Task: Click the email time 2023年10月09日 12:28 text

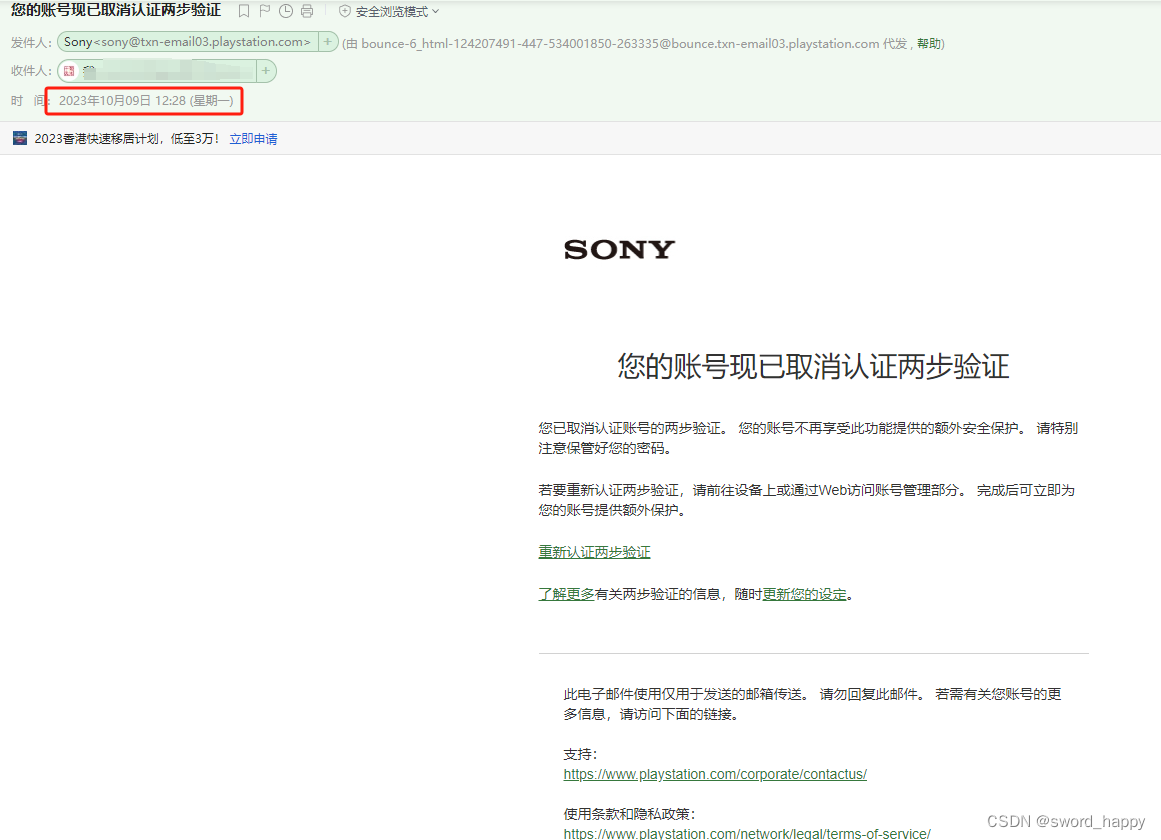Action: (x=146, y=101)
